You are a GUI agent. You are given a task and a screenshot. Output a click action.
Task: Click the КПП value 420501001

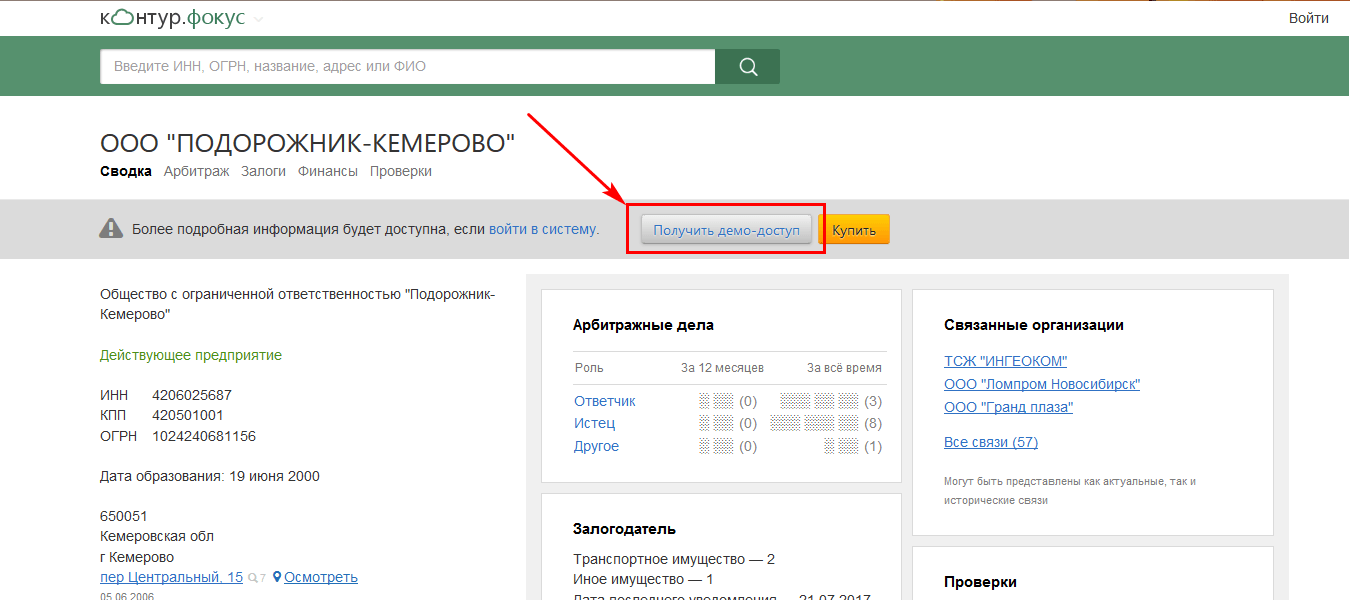pyautogui.click(x=188, y=415)
